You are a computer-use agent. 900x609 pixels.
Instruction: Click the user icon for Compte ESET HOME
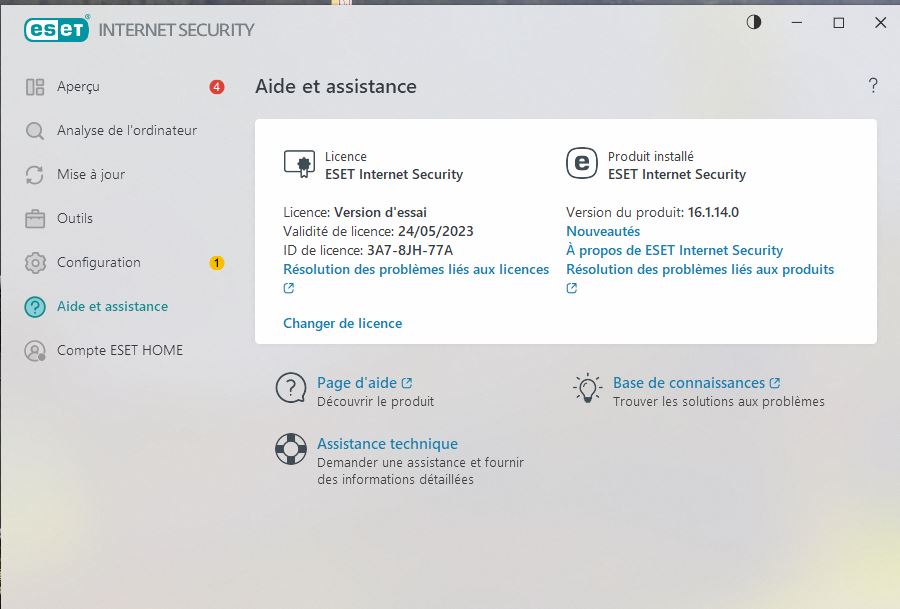click(35, 351)
